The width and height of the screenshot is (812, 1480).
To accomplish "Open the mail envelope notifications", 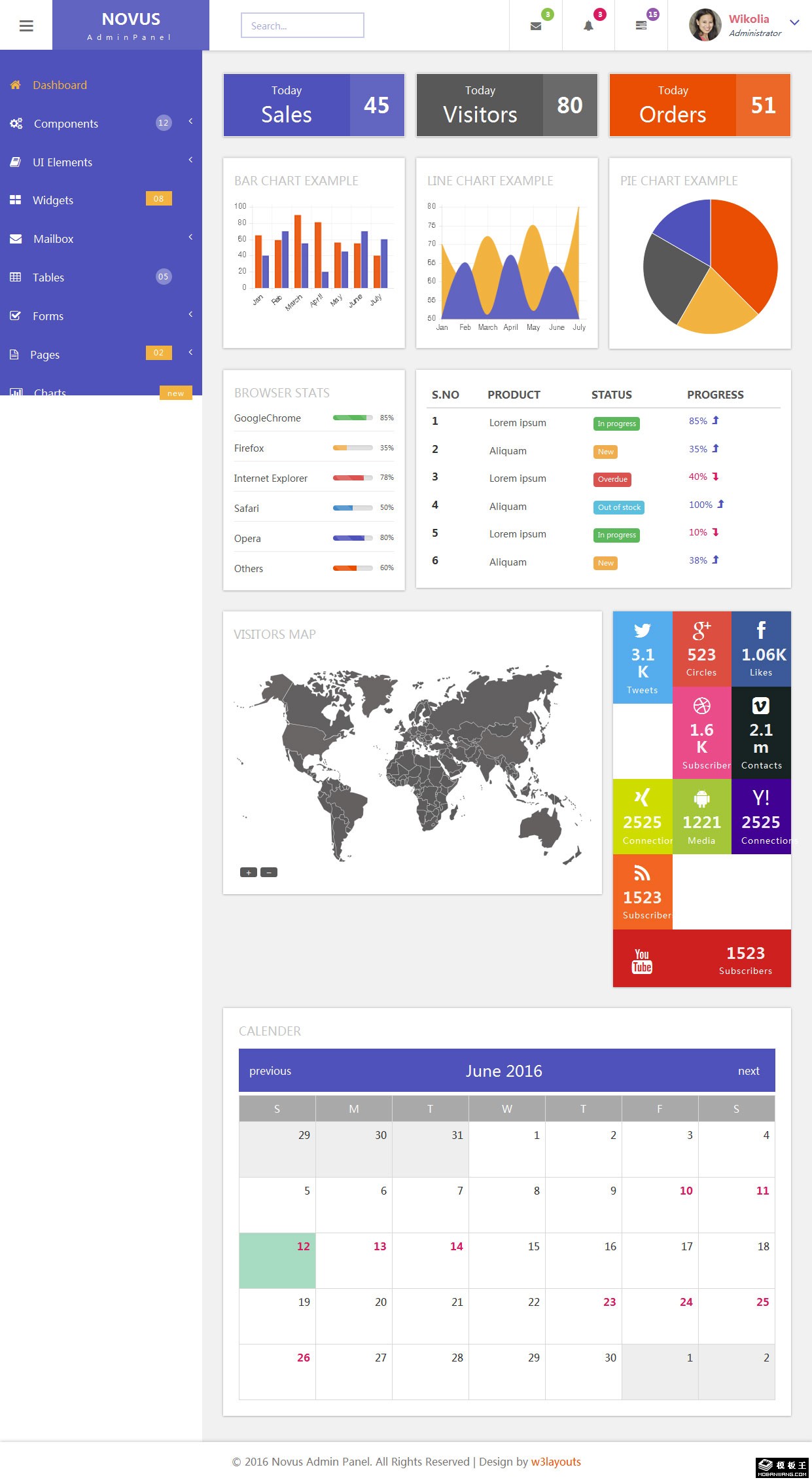I will point(536,26).
